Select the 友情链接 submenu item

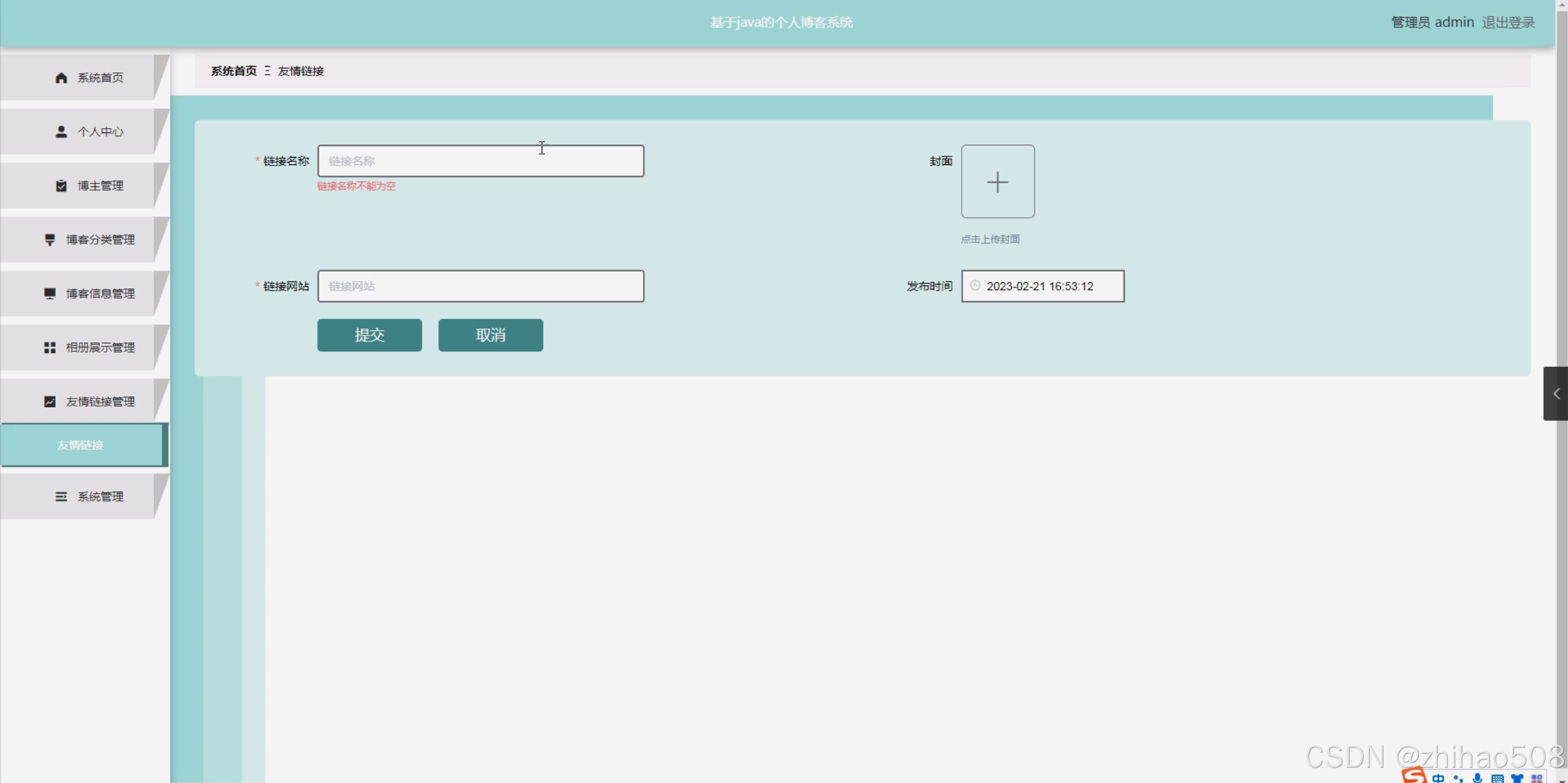point(81,445)
